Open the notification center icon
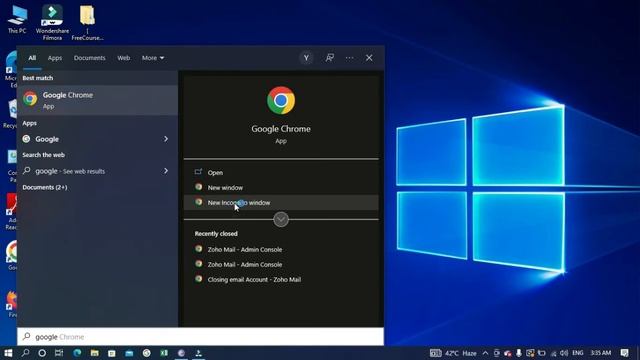This screenshot has width=640, height=360. pyautogui.click(x=624, y=353)
